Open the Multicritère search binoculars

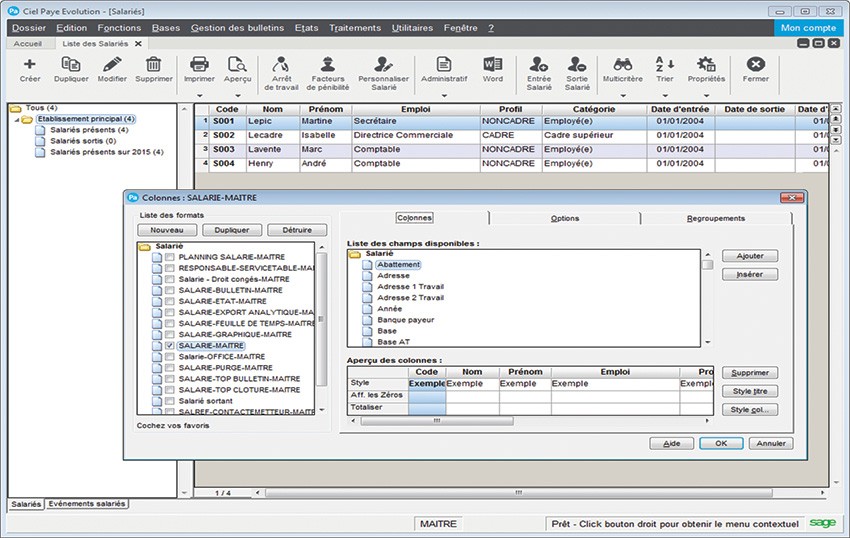pyautogui.click(x=622, y=65)
